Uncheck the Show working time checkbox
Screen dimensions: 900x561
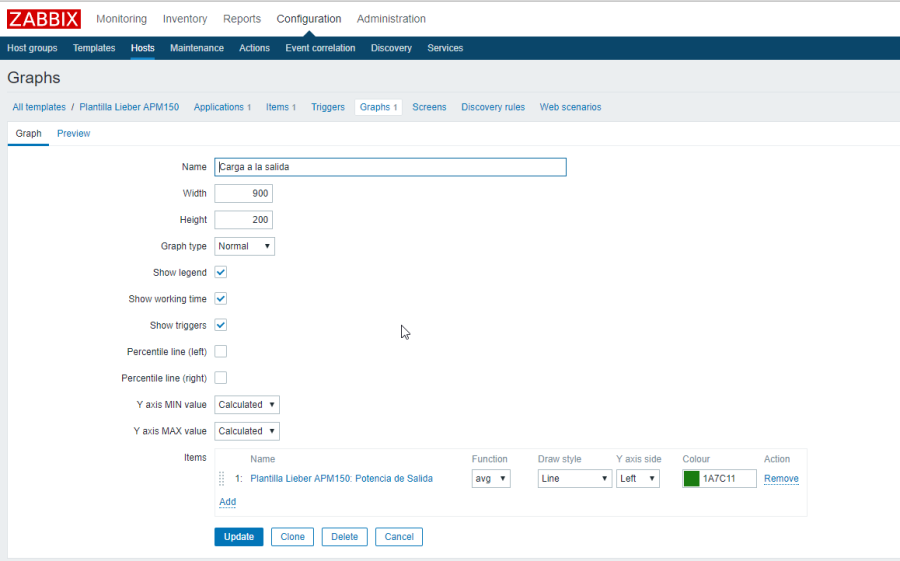pos(221,298)
